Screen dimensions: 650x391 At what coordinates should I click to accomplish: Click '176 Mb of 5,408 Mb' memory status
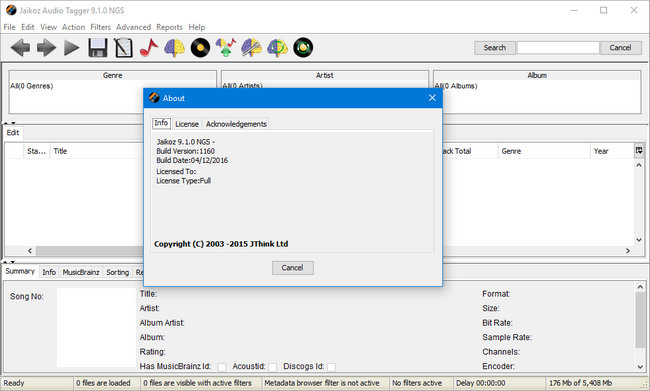tap(580, 383)
